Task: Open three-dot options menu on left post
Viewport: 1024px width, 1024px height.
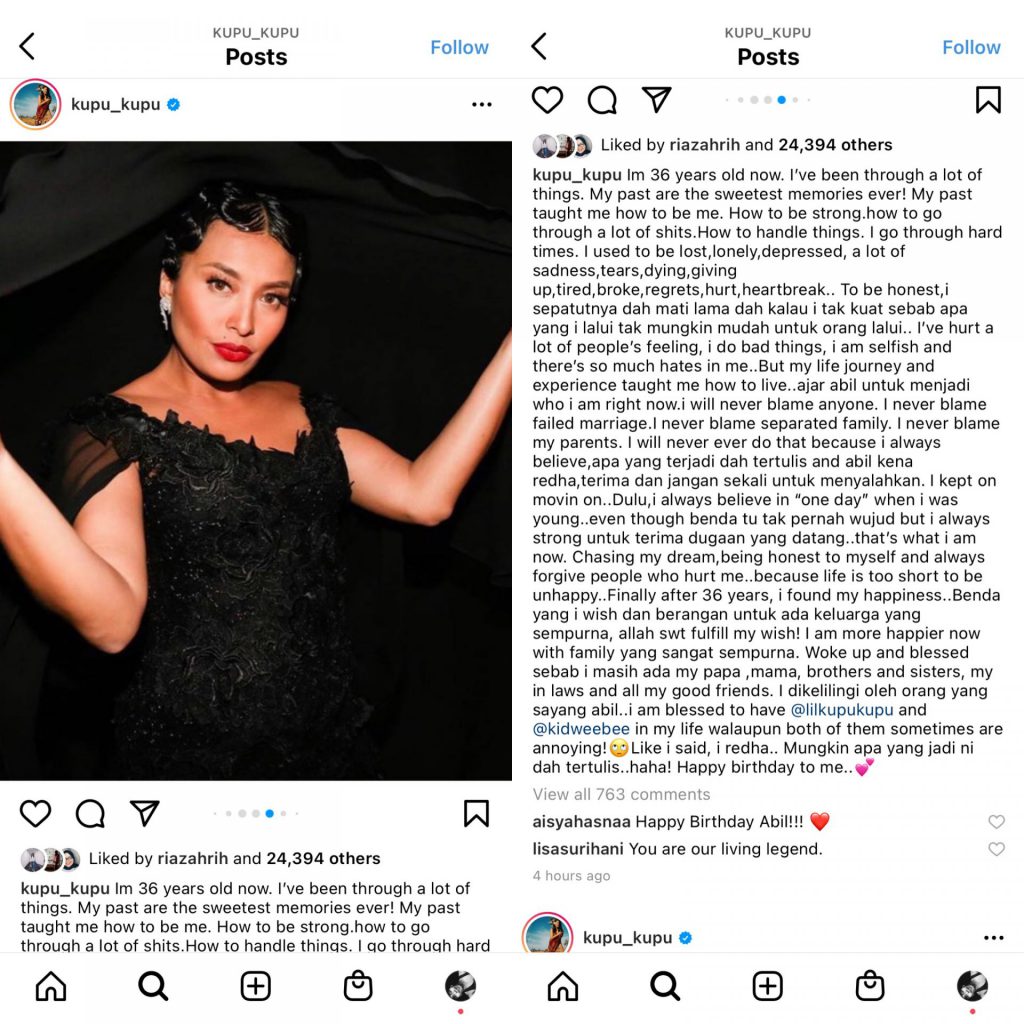Action: click(482, 104)
